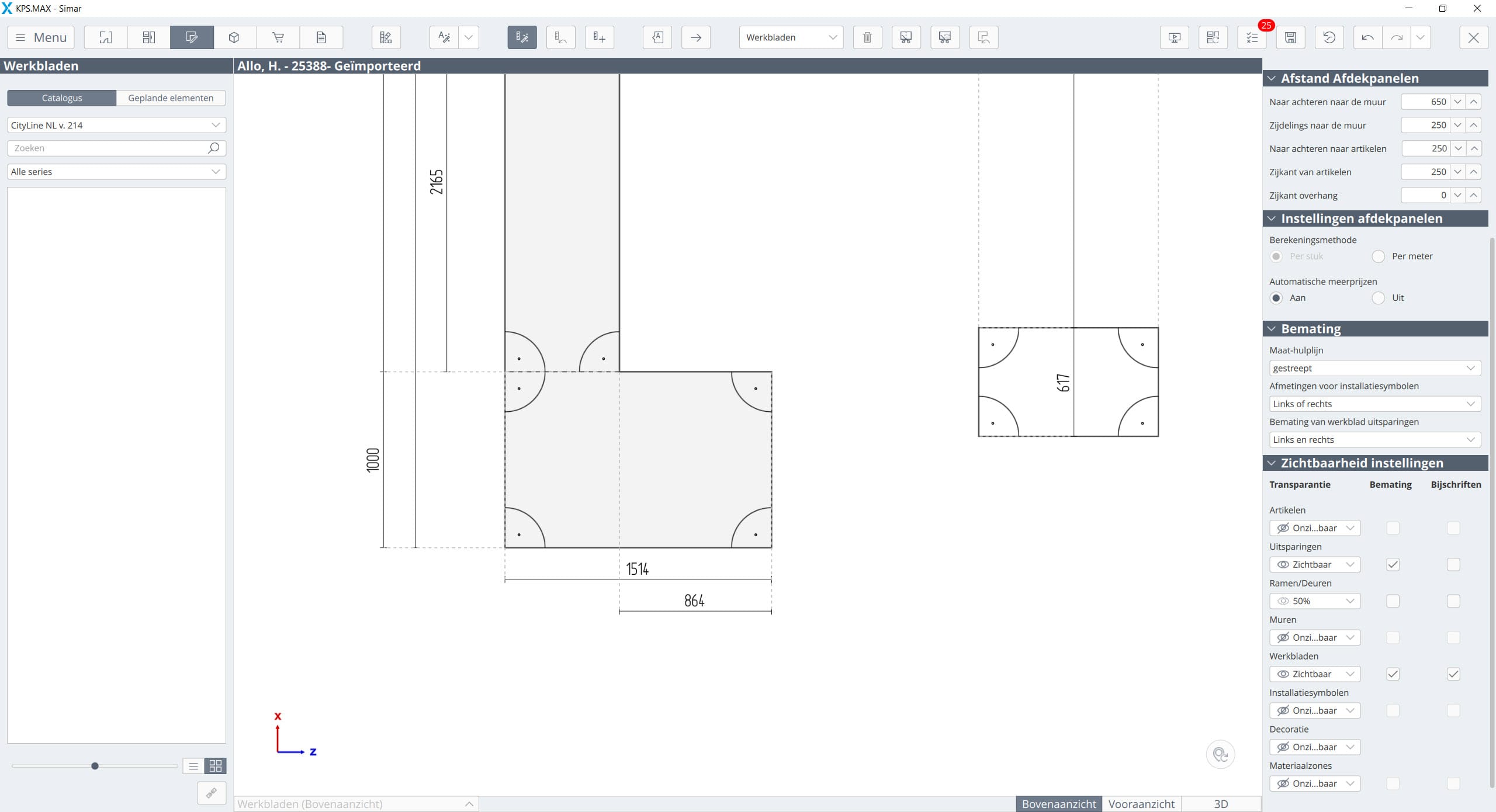The height and width of the screenshot is (812, 1496).
Task: Click the room floor plan icon
Action: (106, 37)
